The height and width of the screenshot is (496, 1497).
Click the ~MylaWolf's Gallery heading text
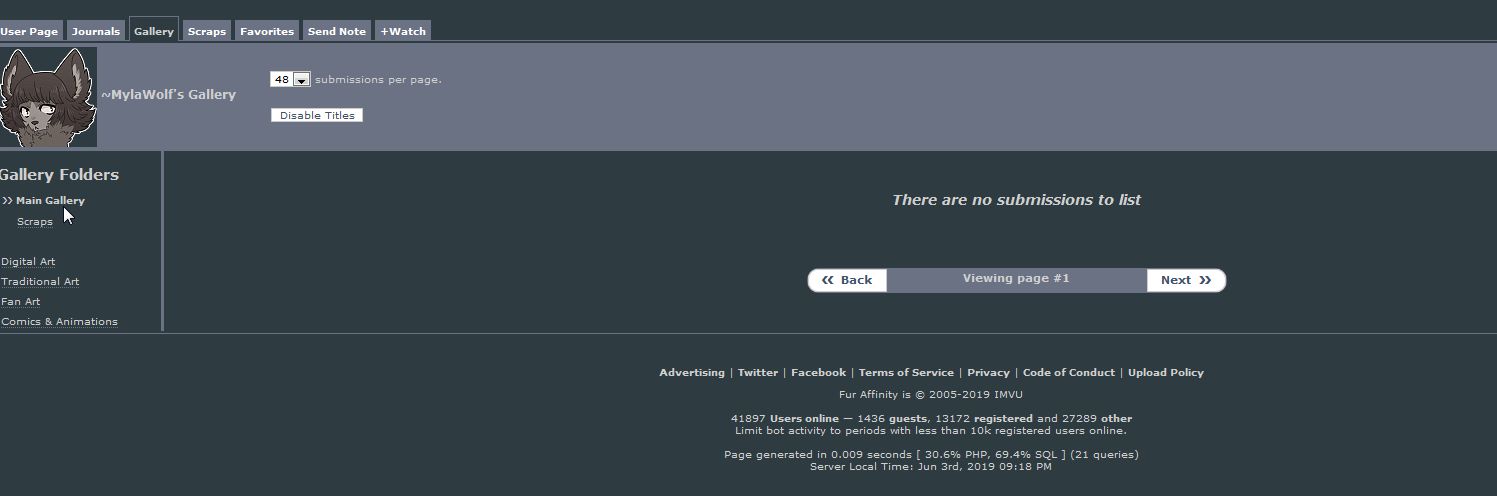[x=168, y=95]
